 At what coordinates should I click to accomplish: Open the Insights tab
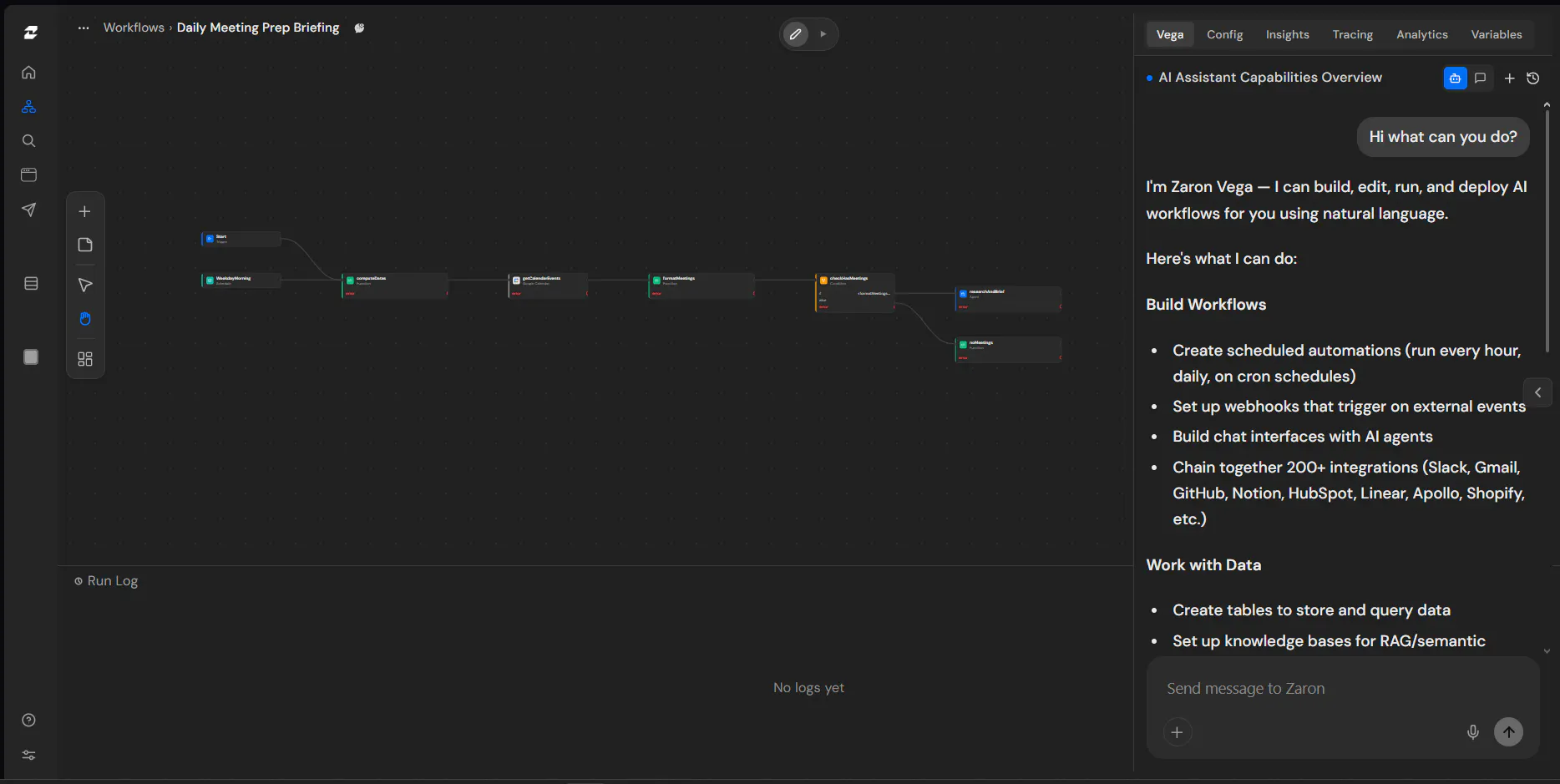[1288, 34]
